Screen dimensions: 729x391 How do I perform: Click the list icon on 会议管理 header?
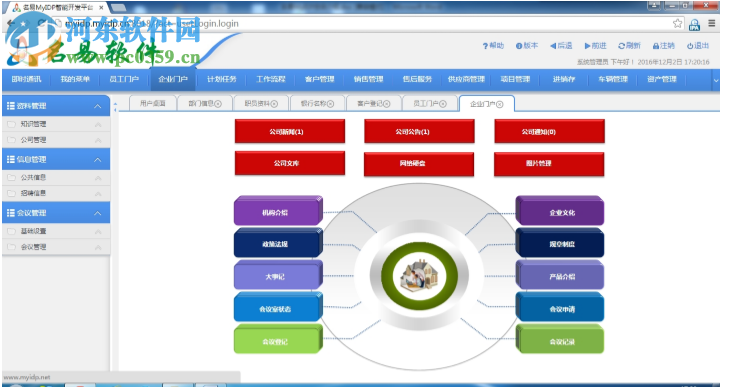coord(11,213)
